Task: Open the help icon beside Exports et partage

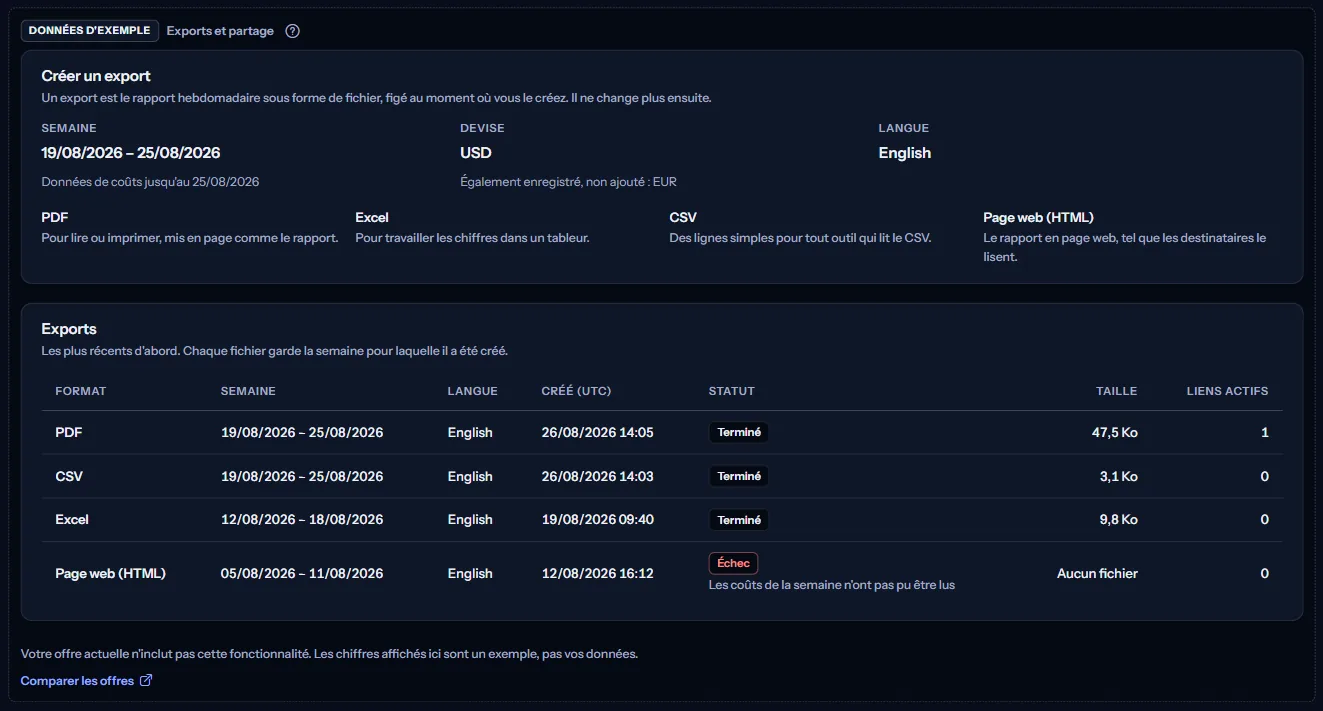Action: (x=292, y=31)
